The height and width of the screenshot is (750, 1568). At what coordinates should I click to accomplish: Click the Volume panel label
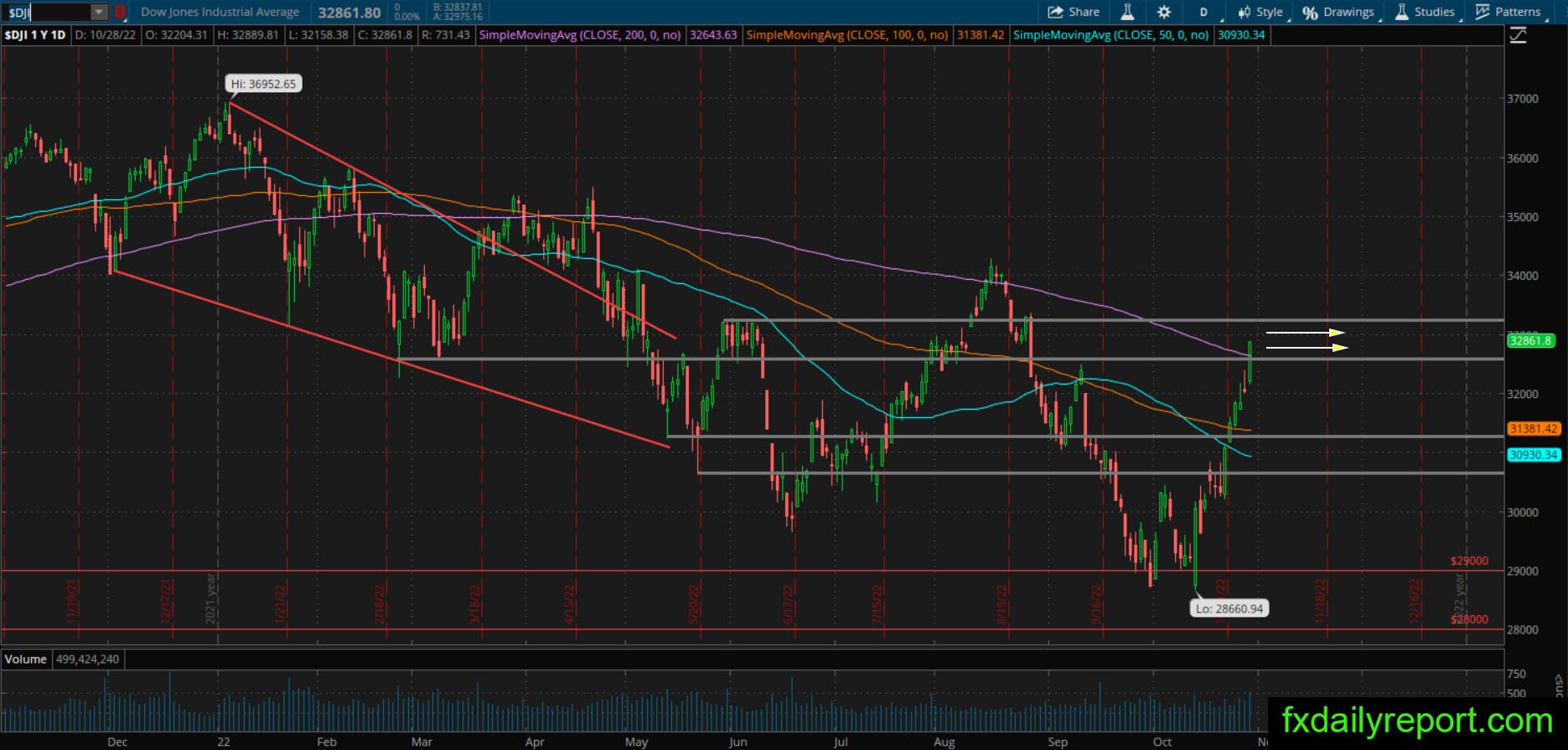pos(26,659)
